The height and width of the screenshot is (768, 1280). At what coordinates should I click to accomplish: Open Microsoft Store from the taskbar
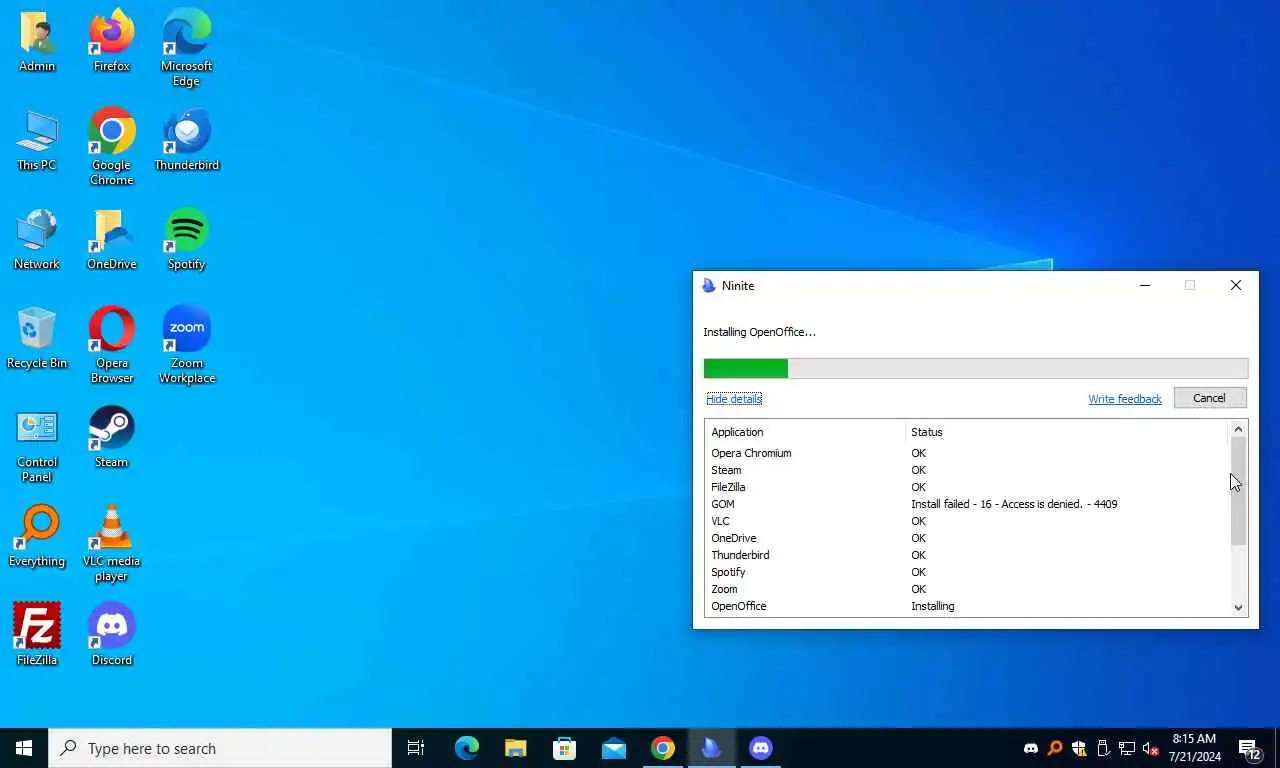click(564, 748)
